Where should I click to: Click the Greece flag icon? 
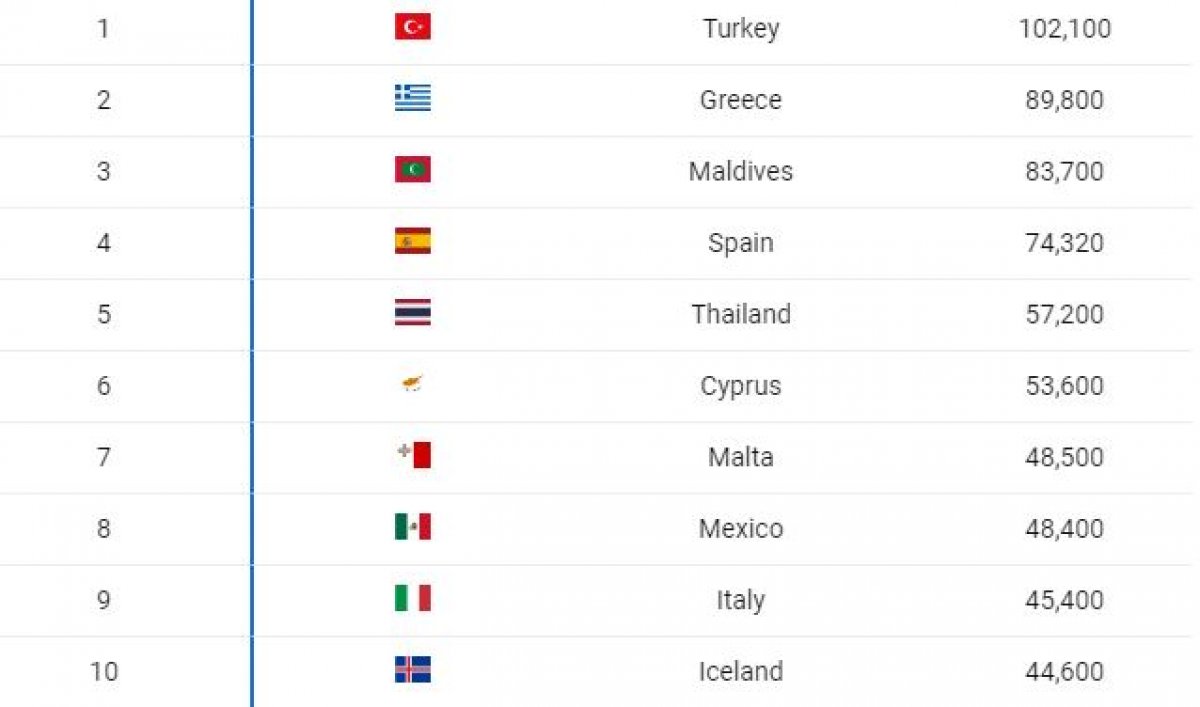[412, 98]
